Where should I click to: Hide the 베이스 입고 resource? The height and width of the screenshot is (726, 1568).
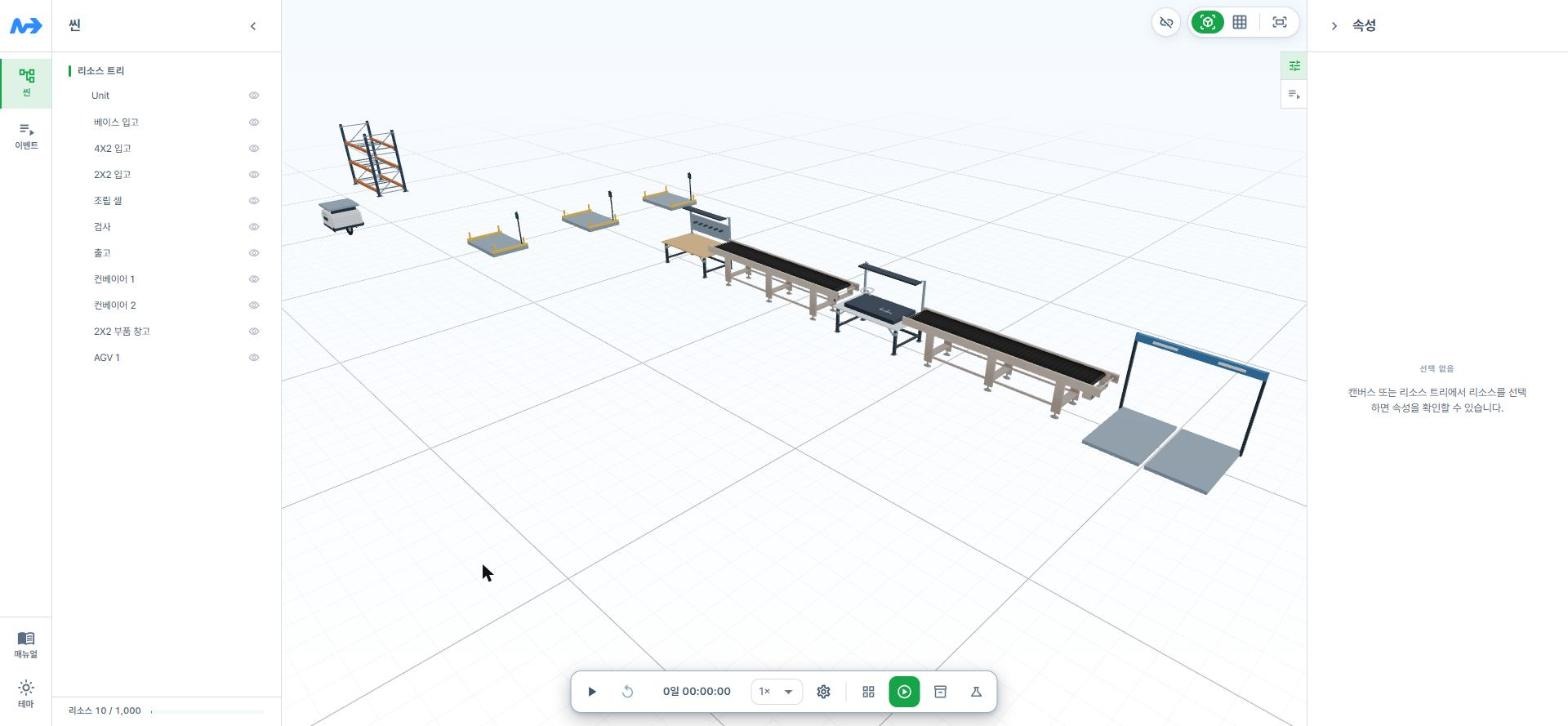point(254,122)
